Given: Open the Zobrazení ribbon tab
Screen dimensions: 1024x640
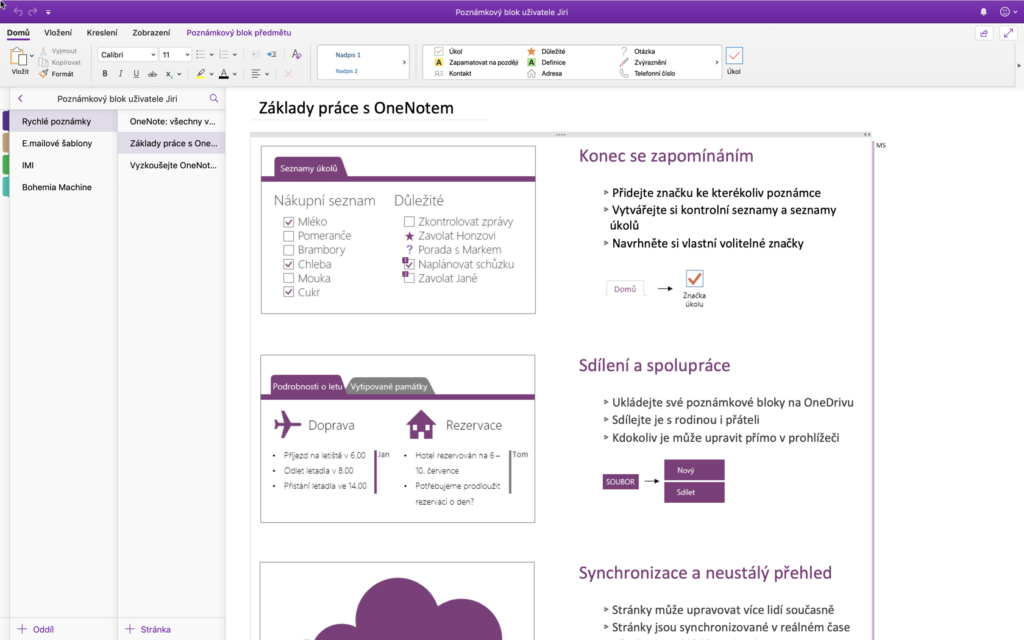Looking at the screenshot, I should [151, 33].
